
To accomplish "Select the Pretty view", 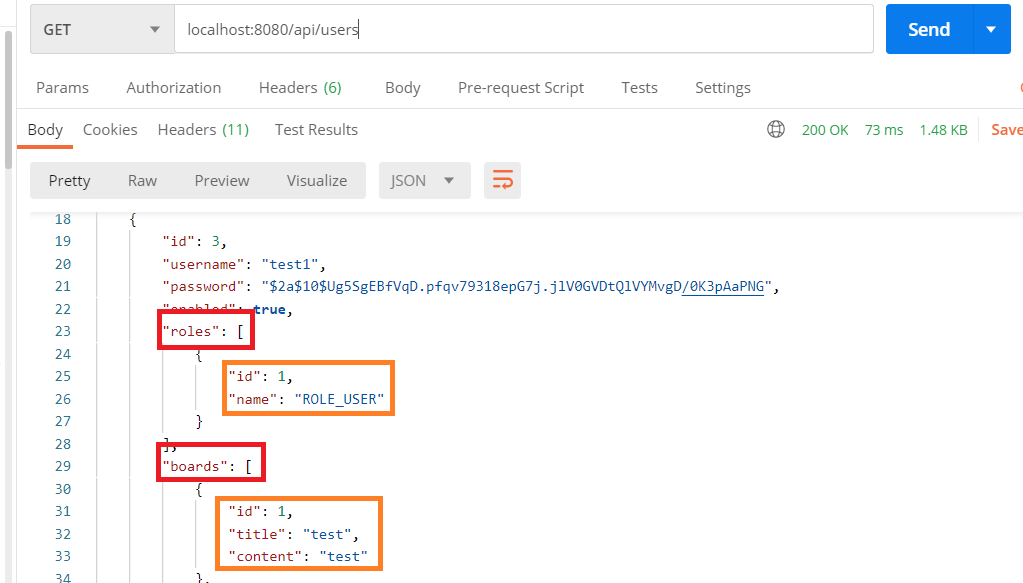I will [x=70, y=181].
